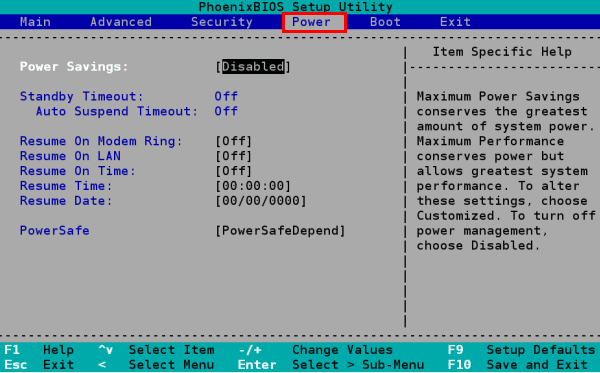Image resolution: width=600 pixels, height=373 pixels.
Task: Click the PhoenixBIOS Setup Utility title
Action: point(295,7)
